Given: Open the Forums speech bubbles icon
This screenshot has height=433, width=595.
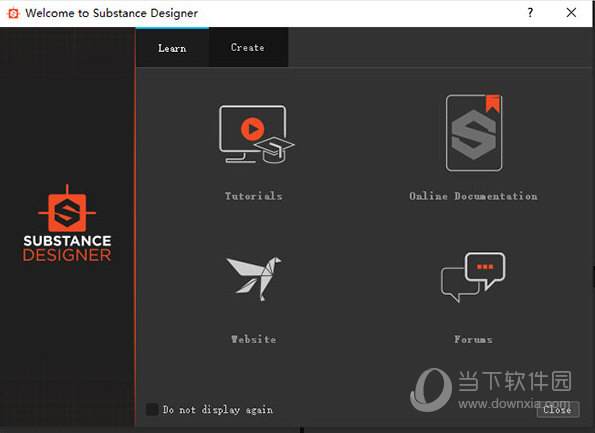Looking at the screenshot, I should (473, 277).
